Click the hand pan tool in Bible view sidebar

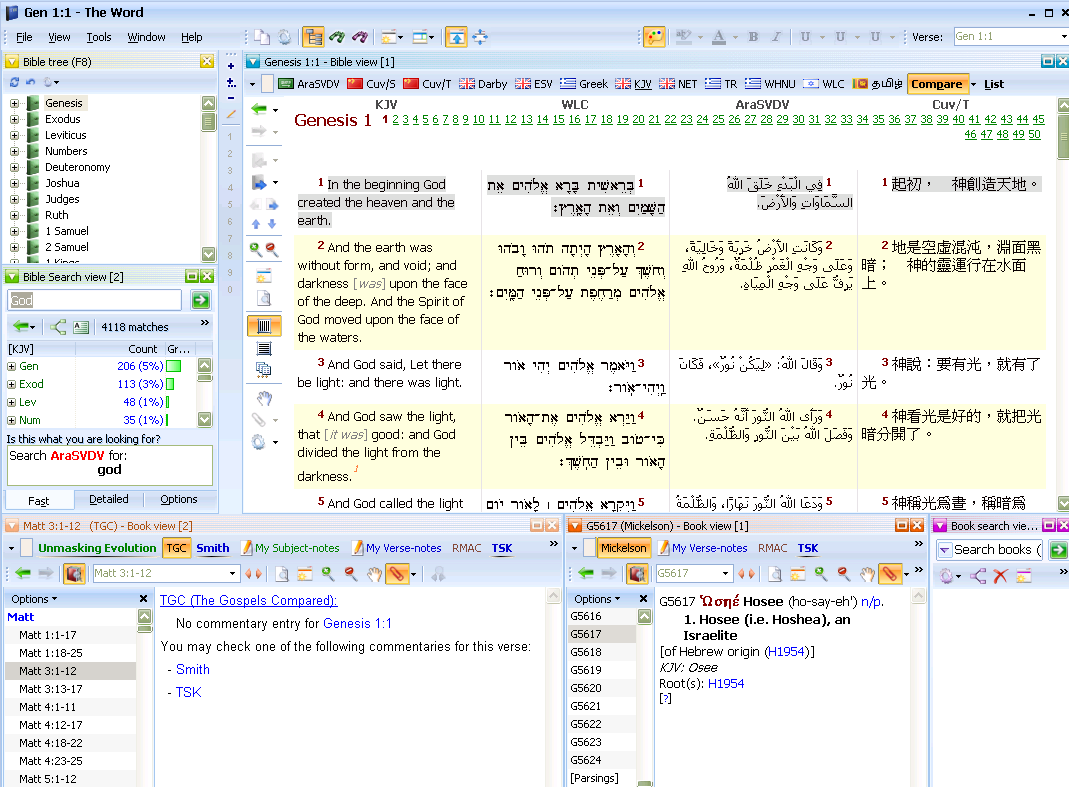(x=264, y=398)
